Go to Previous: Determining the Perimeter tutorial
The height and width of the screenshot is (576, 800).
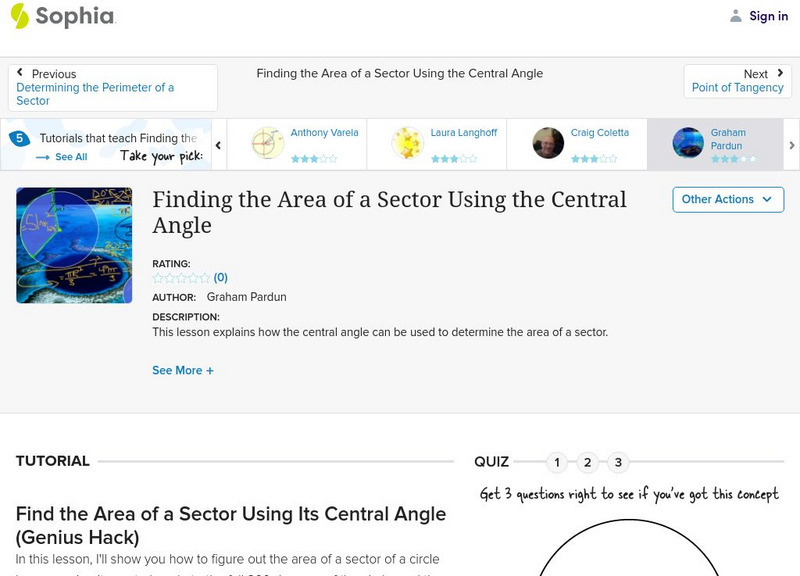point(96,87)
